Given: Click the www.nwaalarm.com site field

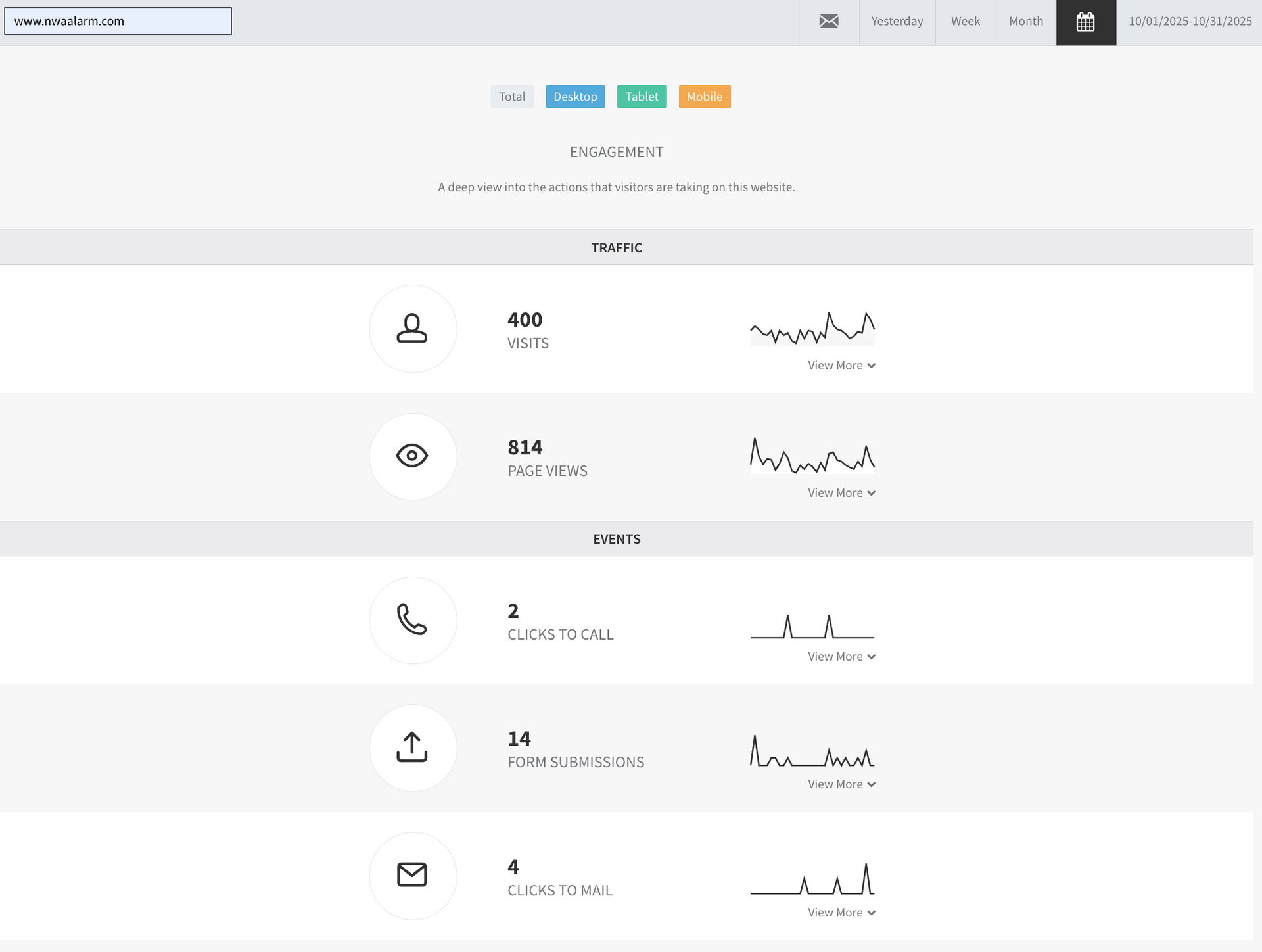Looking at the screenshot, I should tap(118, 21).
